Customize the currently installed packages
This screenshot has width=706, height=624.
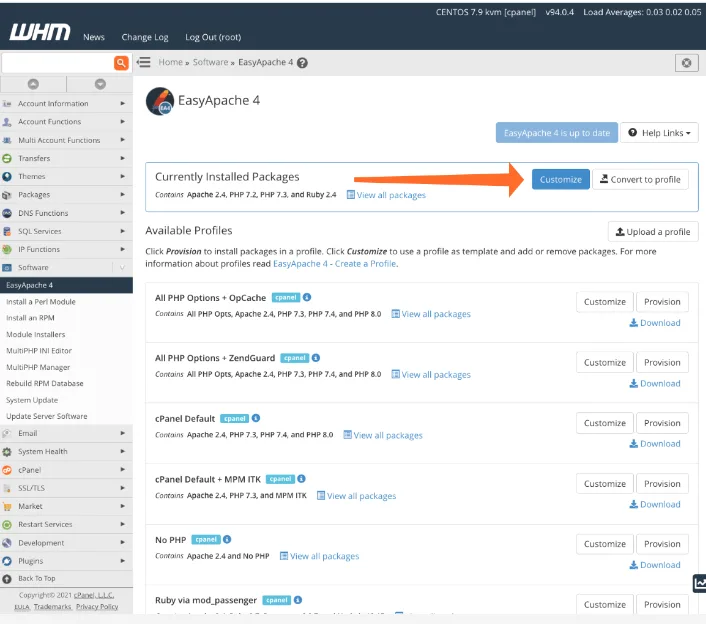560,179
